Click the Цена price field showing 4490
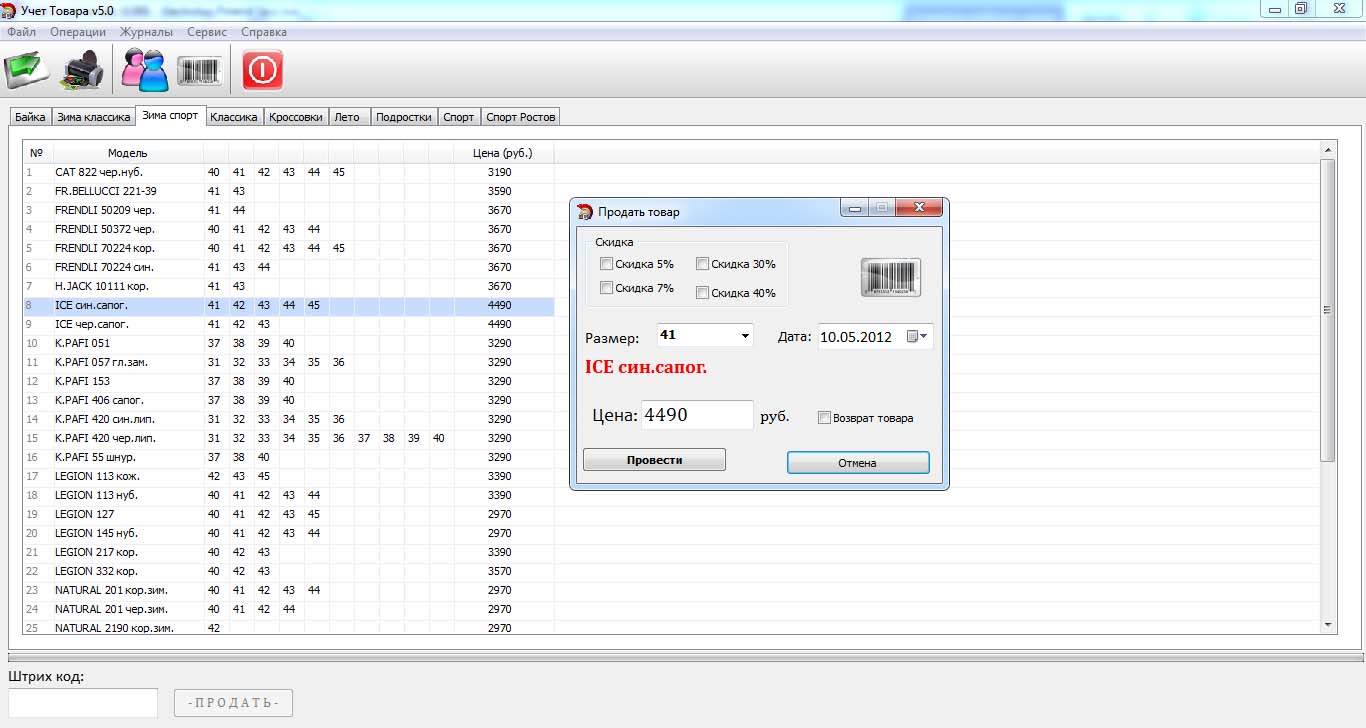Image resolution: width=1366 pixels, height=728 pixels. tap(697, 415)
